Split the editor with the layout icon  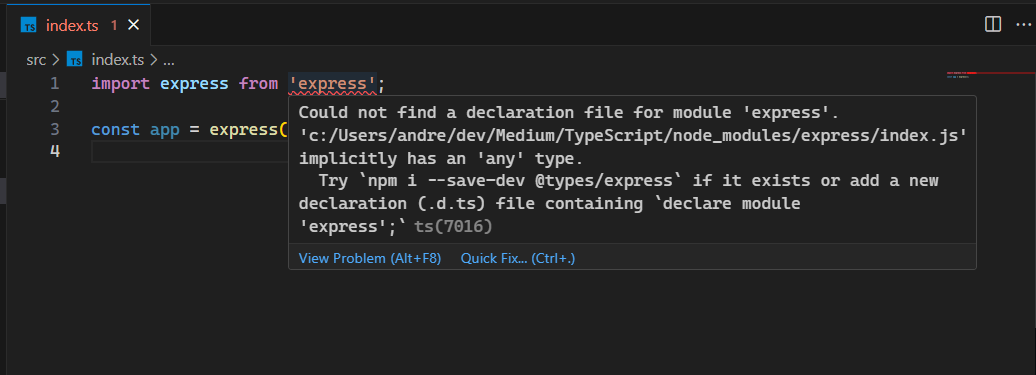point(992,24)
